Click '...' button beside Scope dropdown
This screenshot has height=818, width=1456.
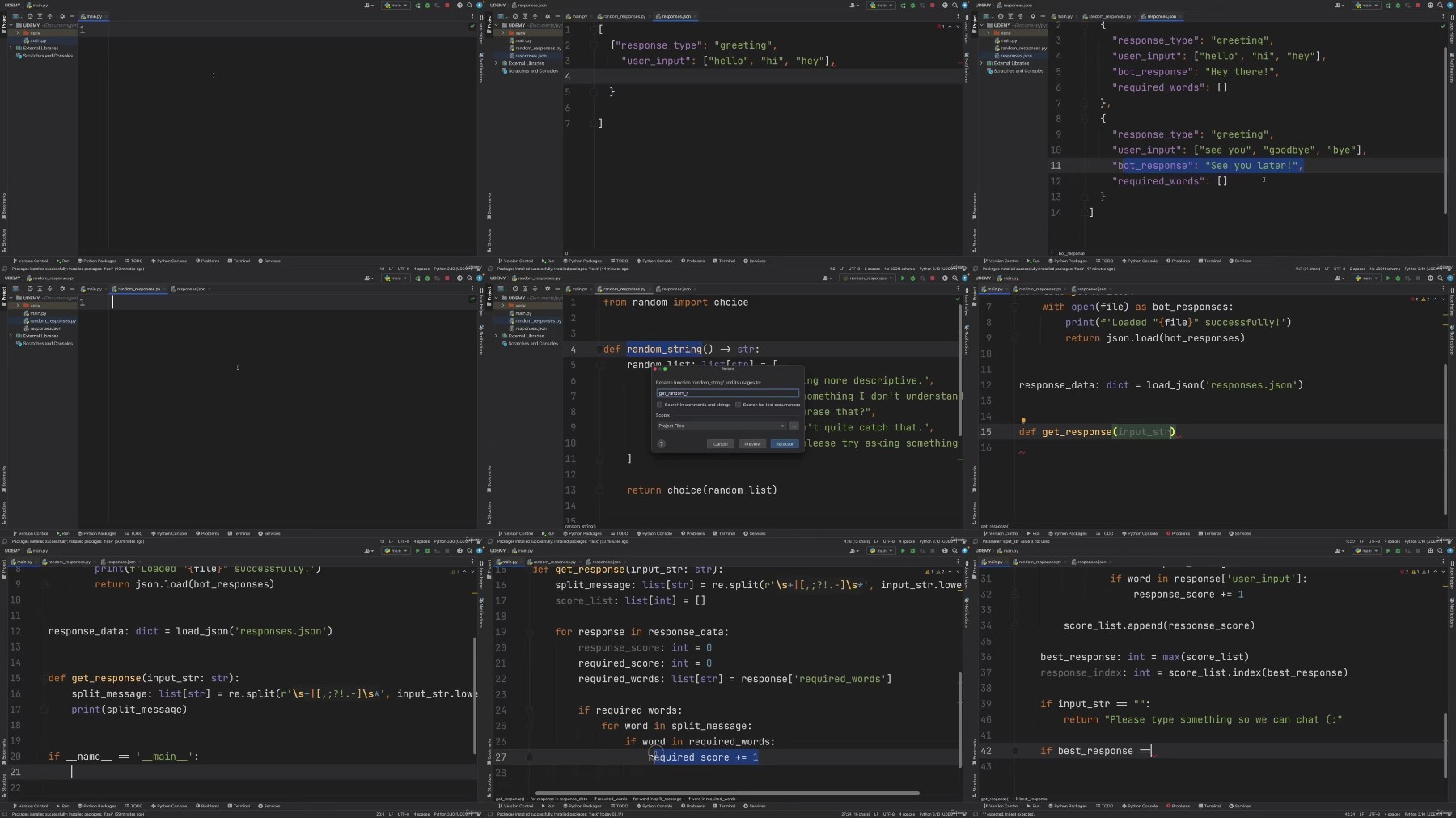[794, 426]
